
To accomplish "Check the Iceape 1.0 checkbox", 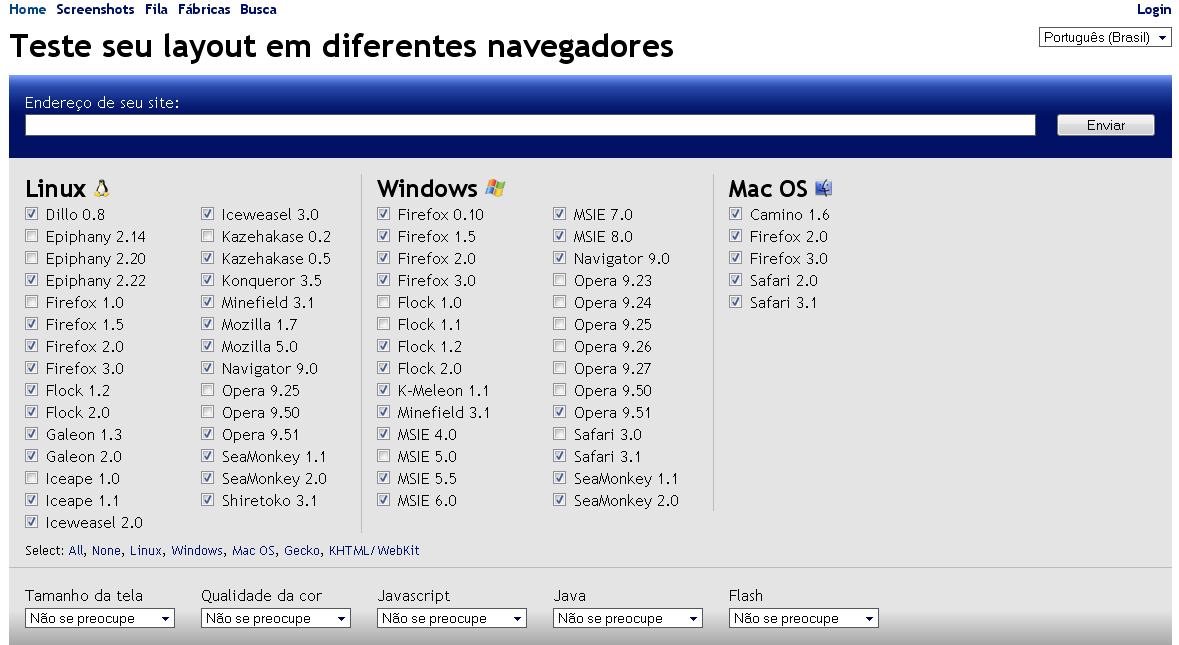I will [x=32, y=478].
